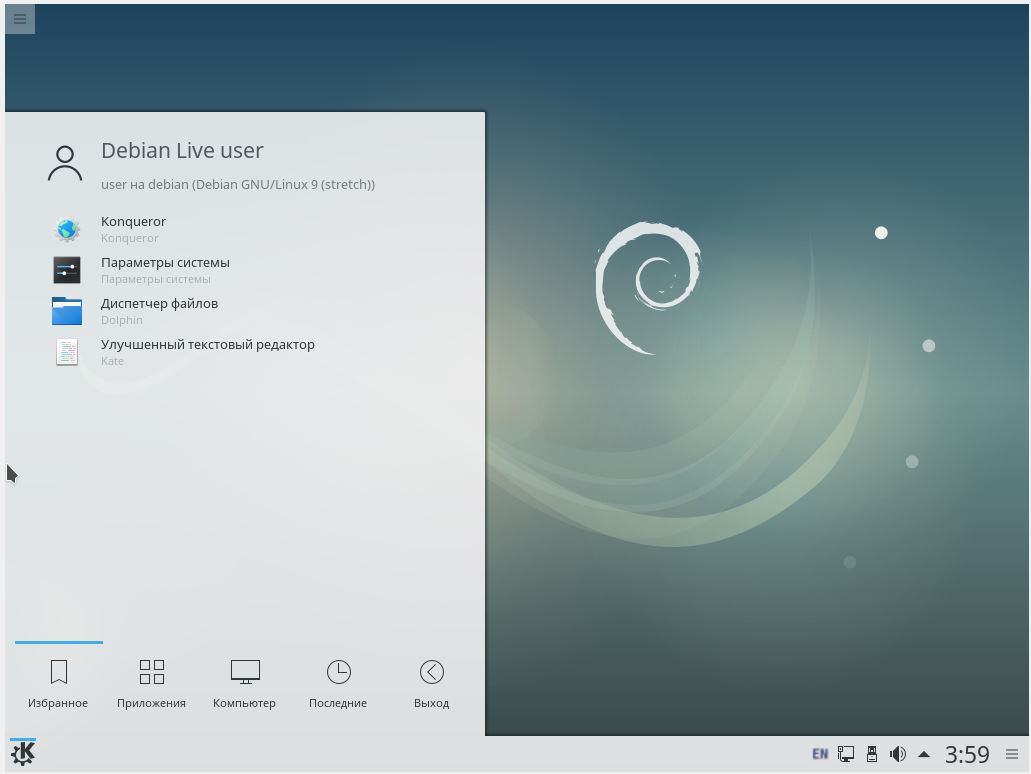Click the 'user на debian' info line
This screenshot has height=774, width=1031.
pyautogui.click(x=238, y=185)
